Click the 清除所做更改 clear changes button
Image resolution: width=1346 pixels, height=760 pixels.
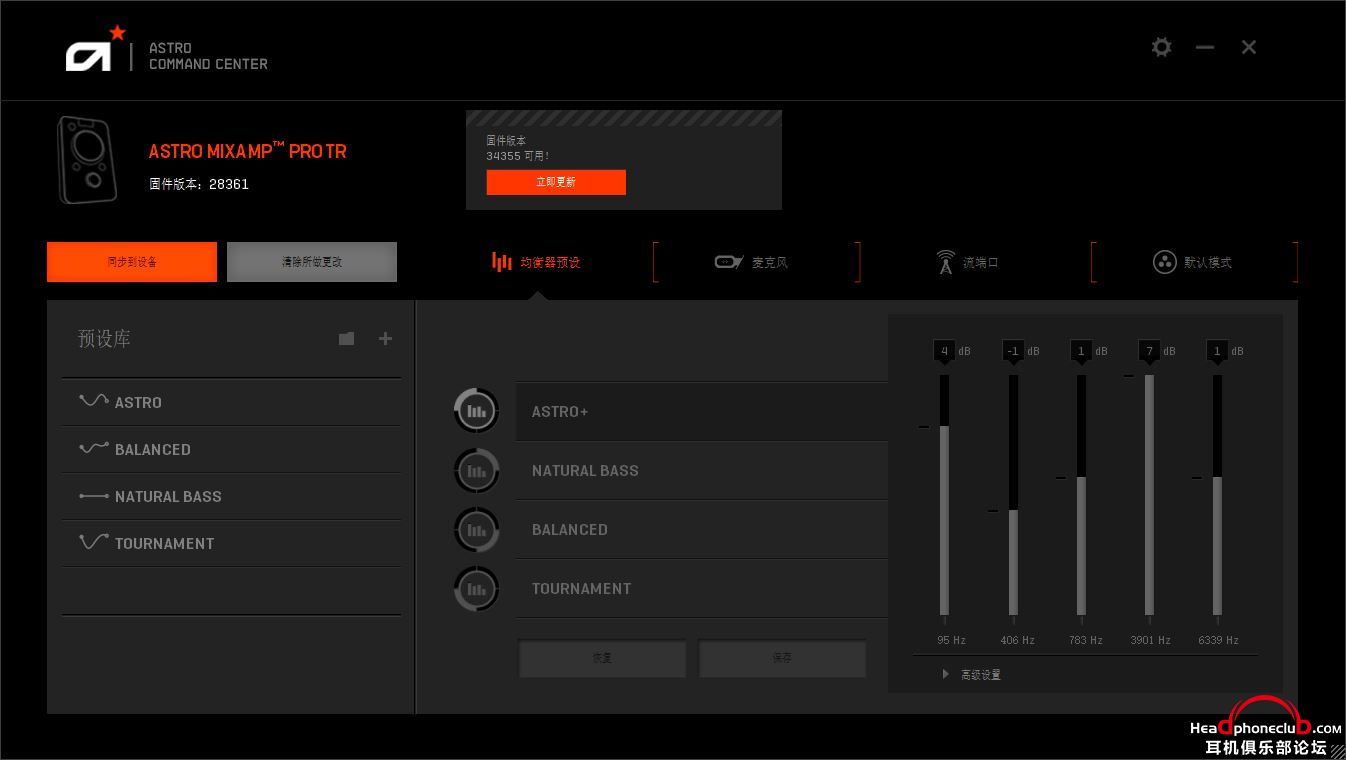[312, 262]
